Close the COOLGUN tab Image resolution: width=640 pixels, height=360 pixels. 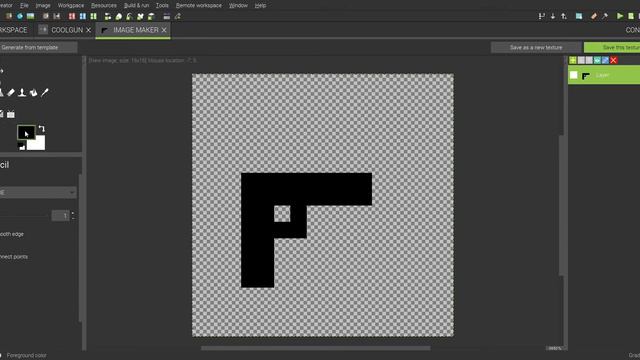89,30
